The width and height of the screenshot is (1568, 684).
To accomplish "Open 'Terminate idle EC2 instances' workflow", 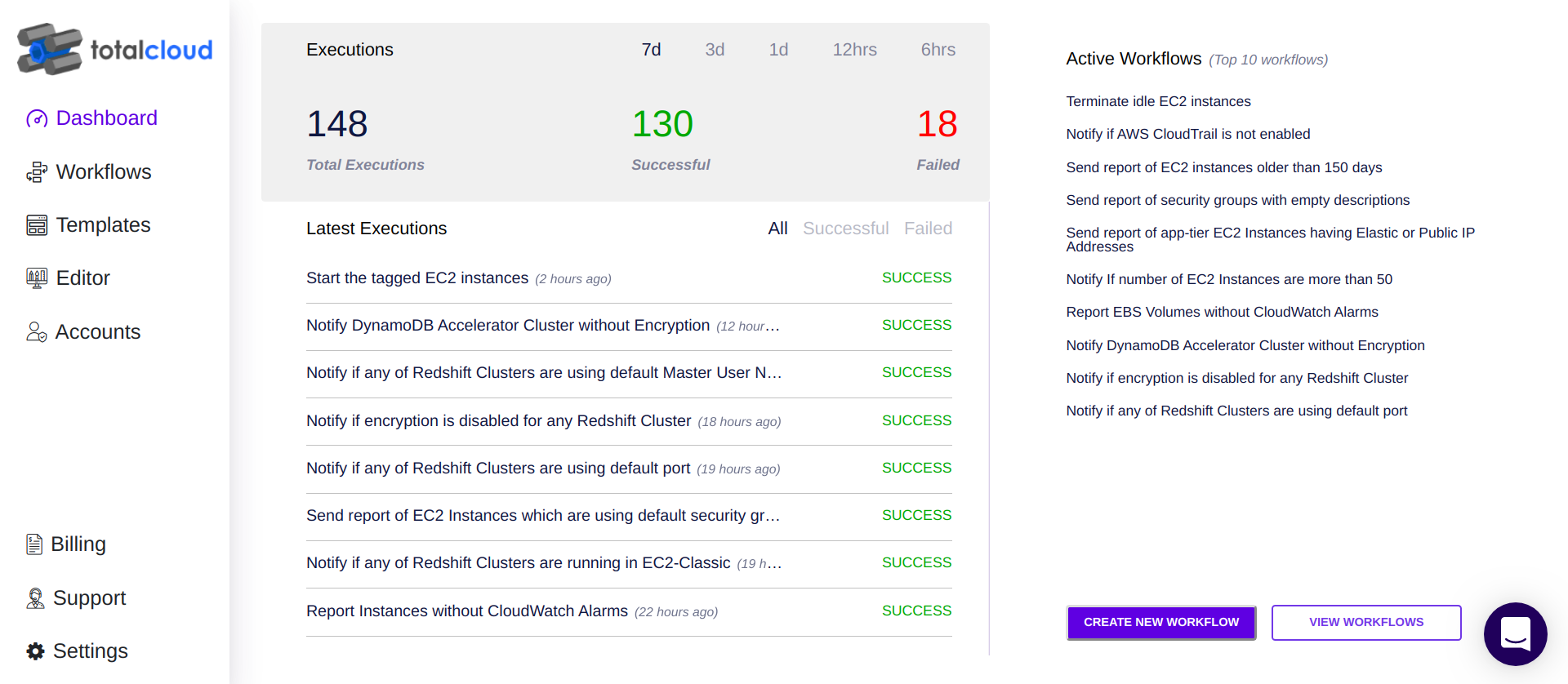I will 1158,101.
